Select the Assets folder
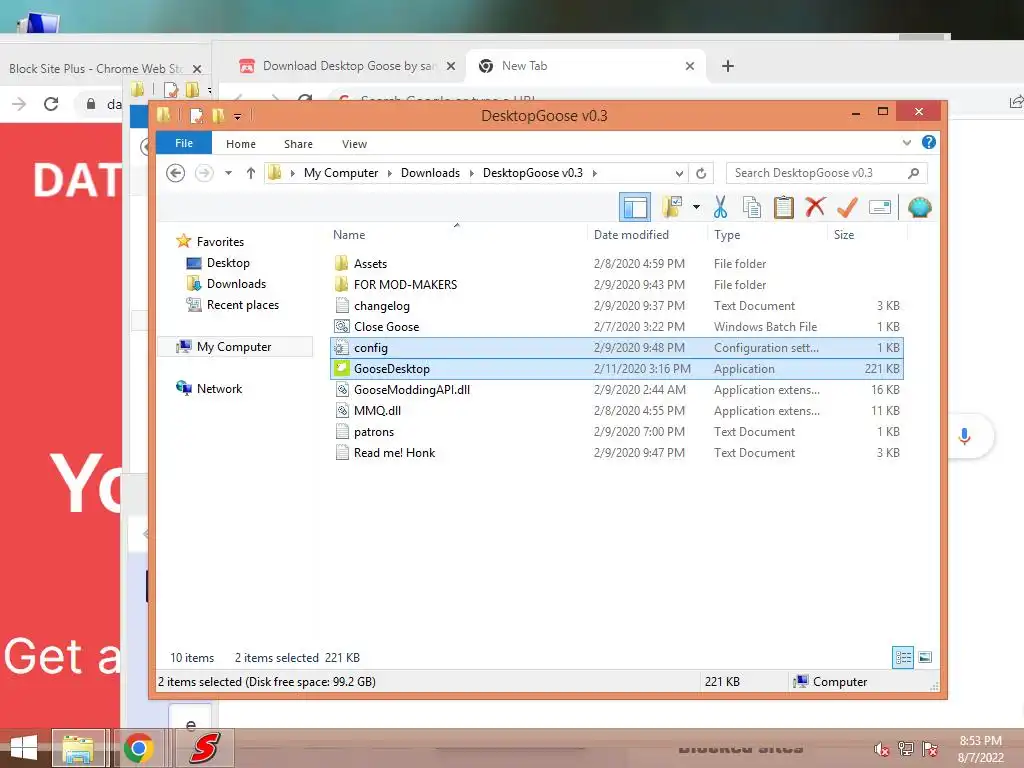The height and width of the screenshot is (768, 1024). pyautogui.click(x=370, y=264)
